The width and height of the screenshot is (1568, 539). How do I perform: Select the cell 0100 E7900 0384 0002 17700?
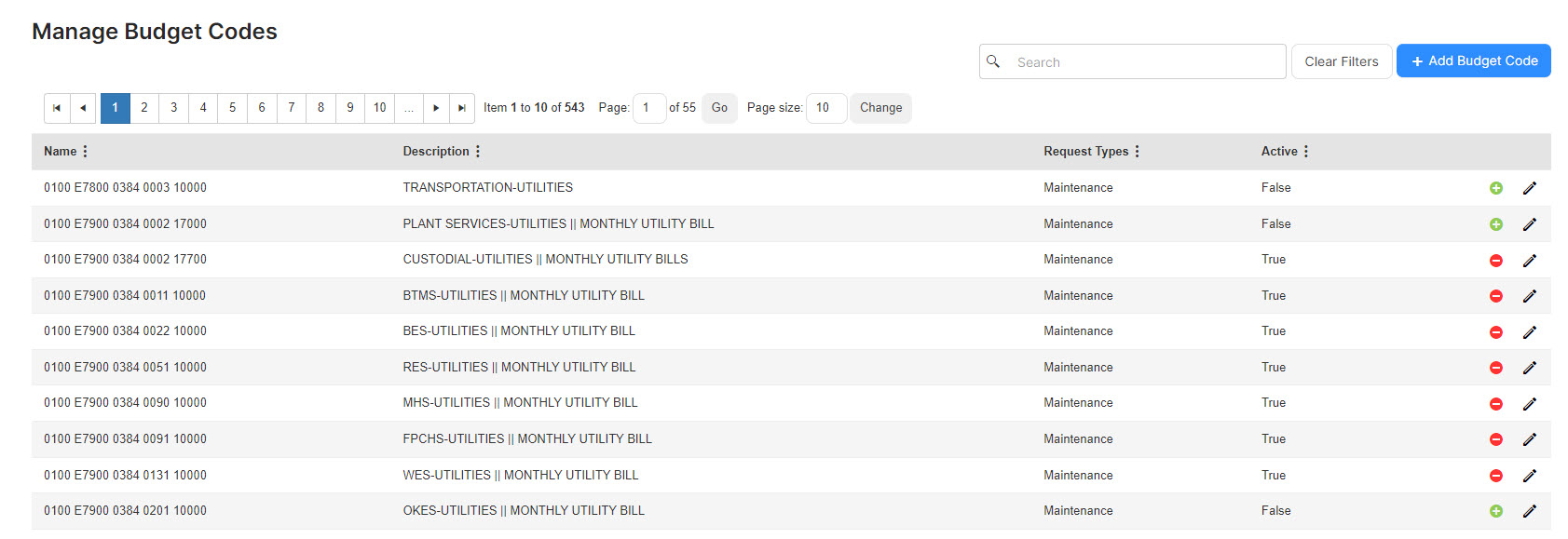tap(125, 260)
